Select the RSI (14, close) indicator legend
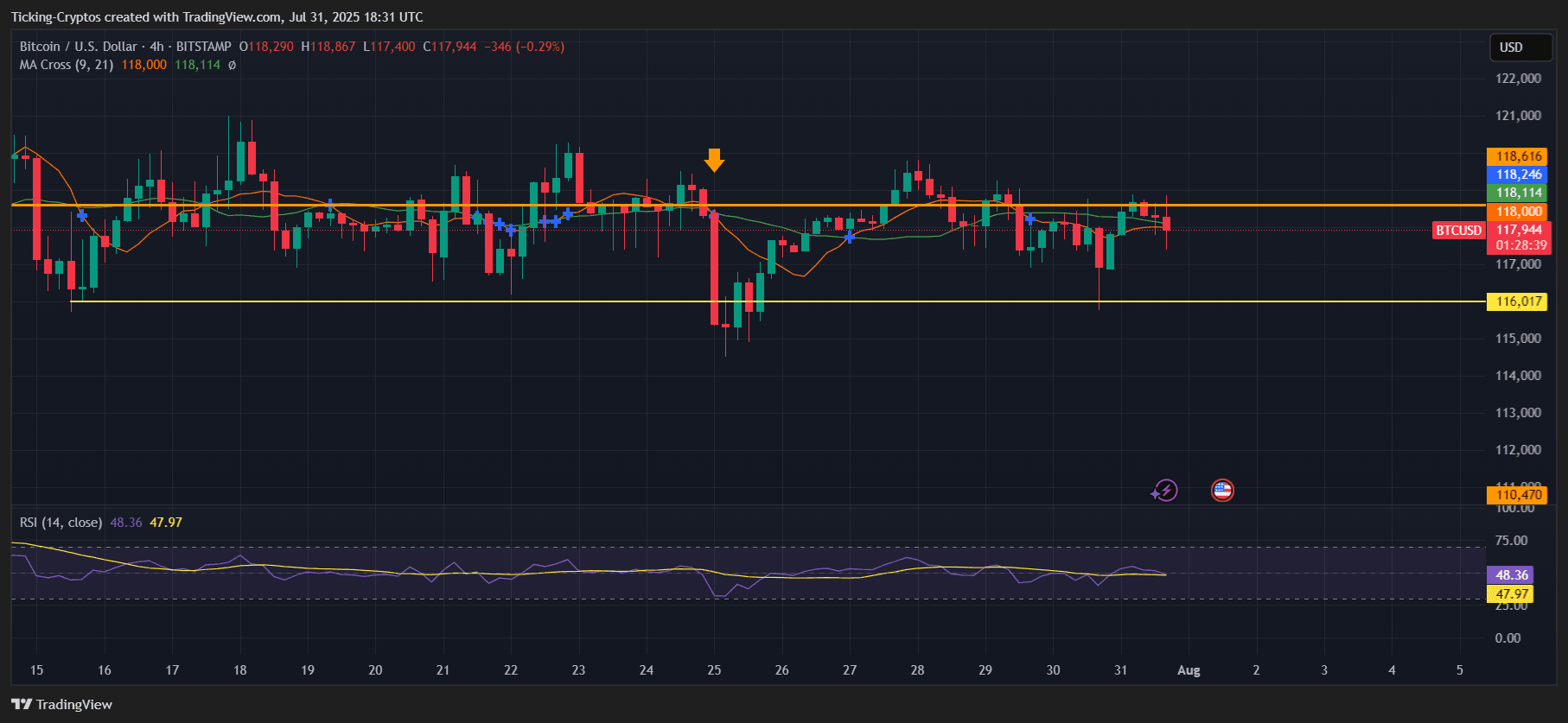Image resolution: width=1568 pixels, height=723 pixels. tap(61, 523)
